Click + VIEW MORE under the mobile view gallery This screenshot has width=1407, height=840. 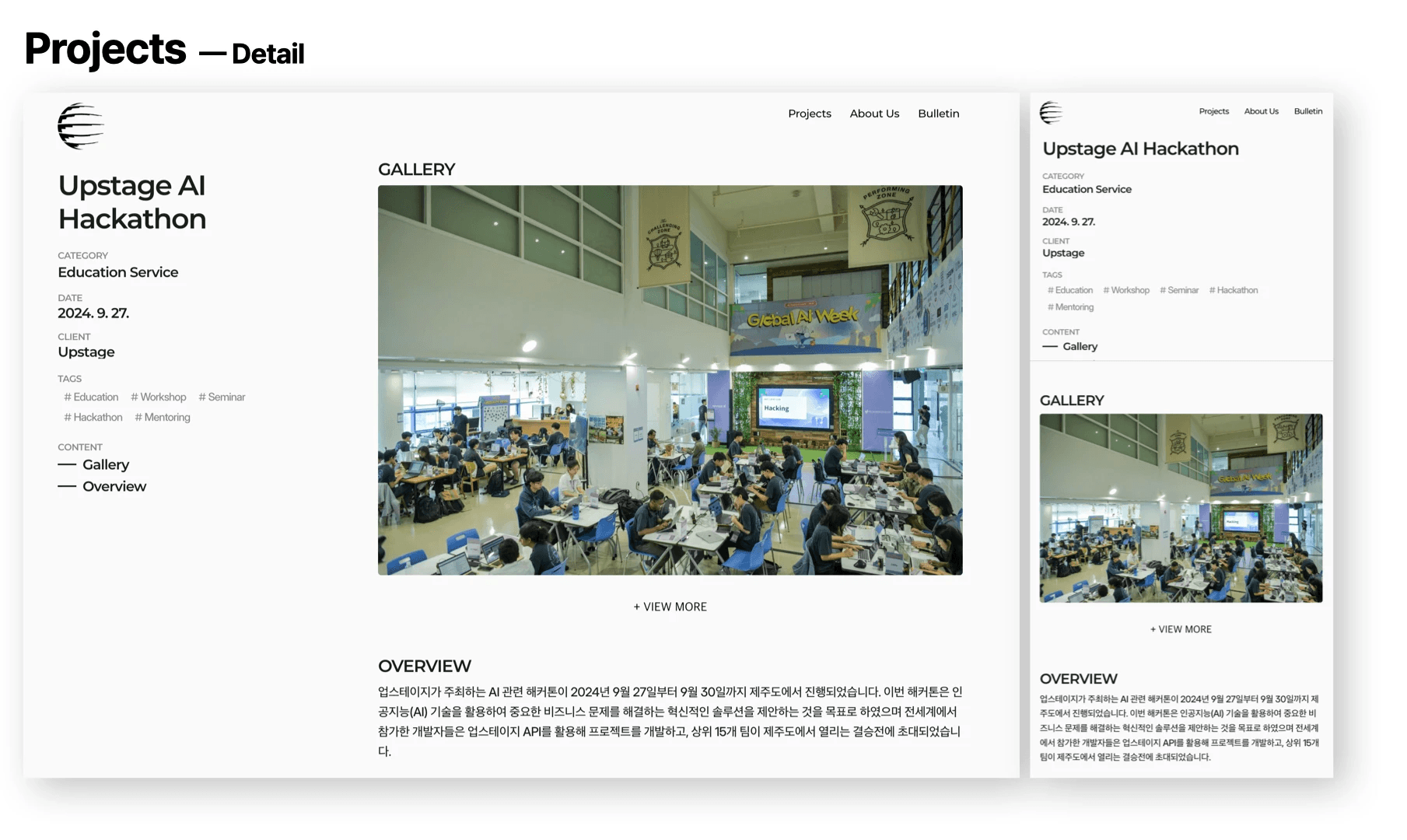pos(1181,629)
